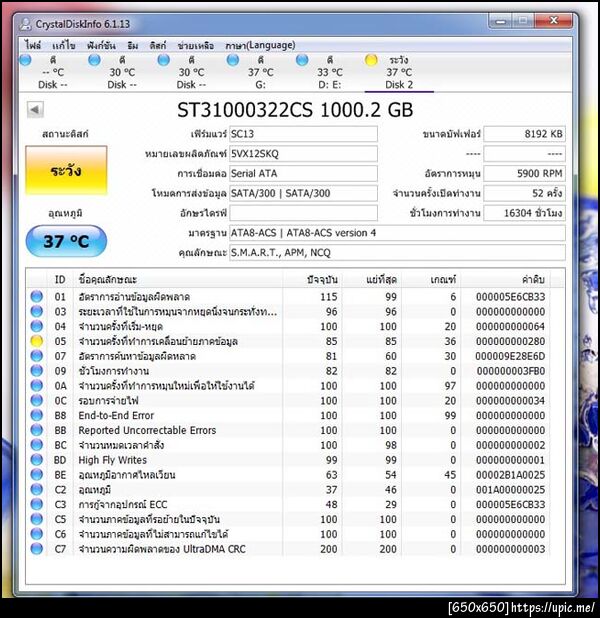
Task: Click power on hours field showing 16304
Action: pos(524,213)
